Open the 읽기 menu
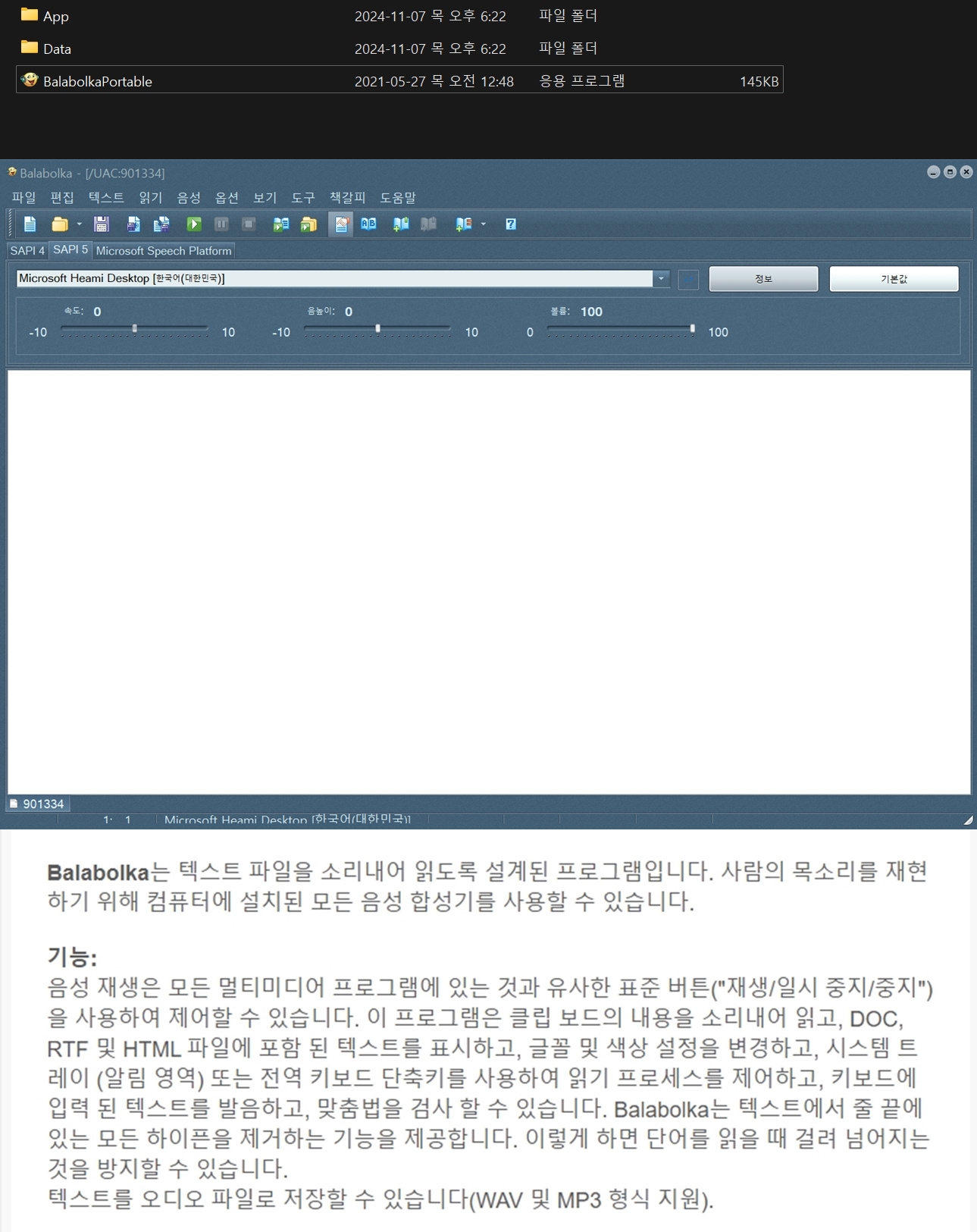Viewport: 977px width, 1232px height. click(x=151, y=198)
